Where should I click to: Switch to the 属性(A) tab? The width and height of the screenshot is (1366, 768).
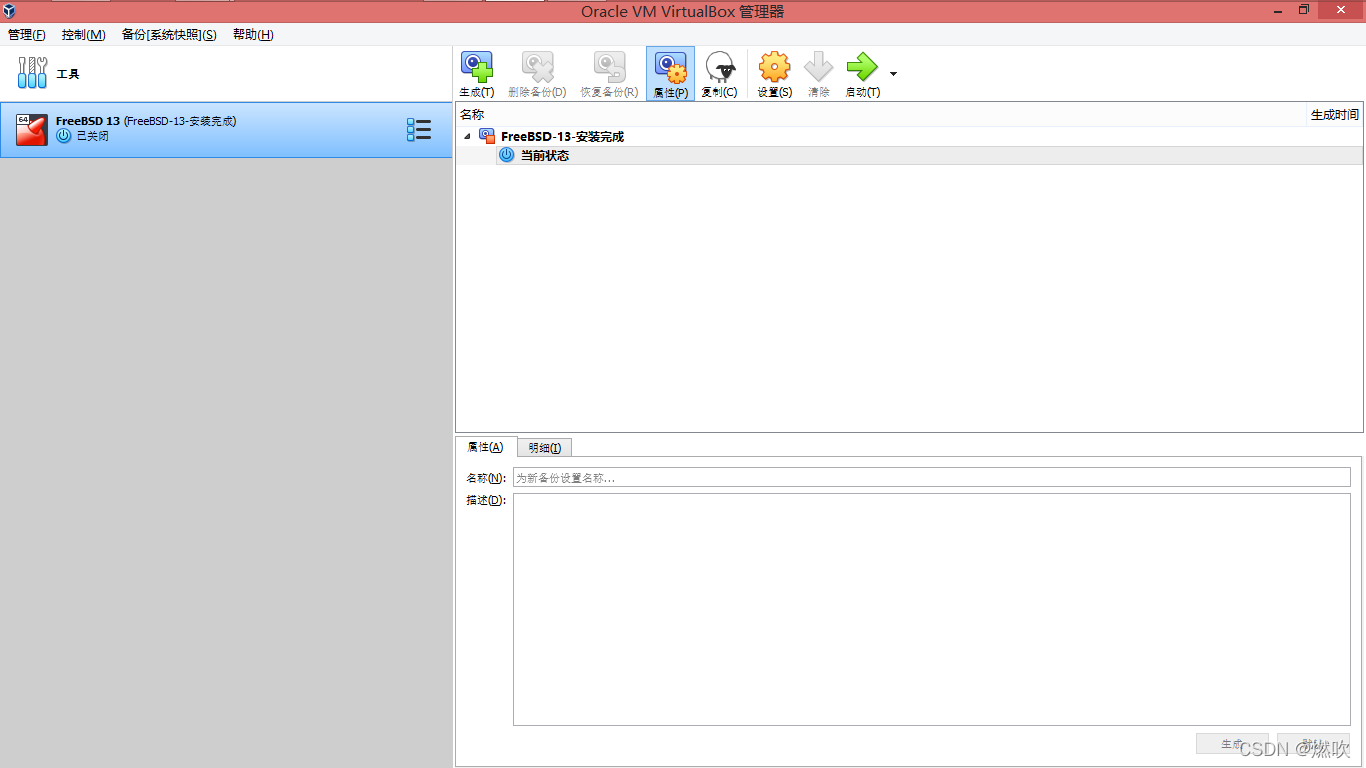point(486,447)
